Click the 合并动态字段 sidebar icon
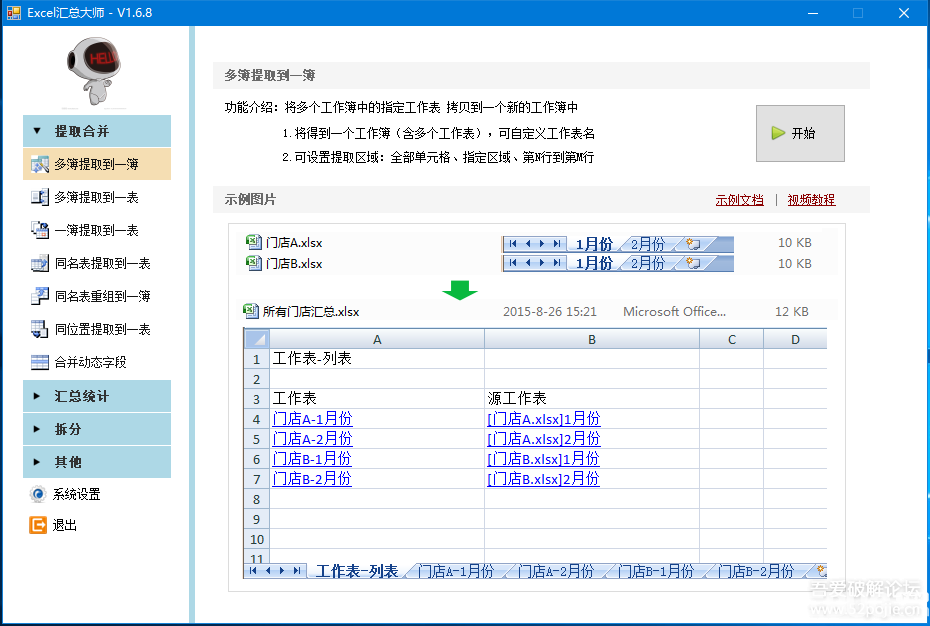The width and height of the screenshot is (930, 626). tap(40, 362)
